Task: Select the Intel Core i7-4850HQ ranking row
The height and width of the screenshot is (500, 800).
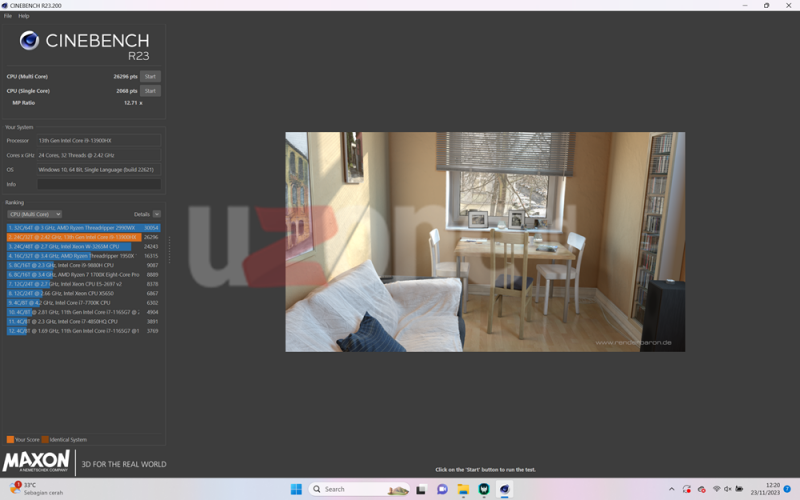Action: click(83, 321)
